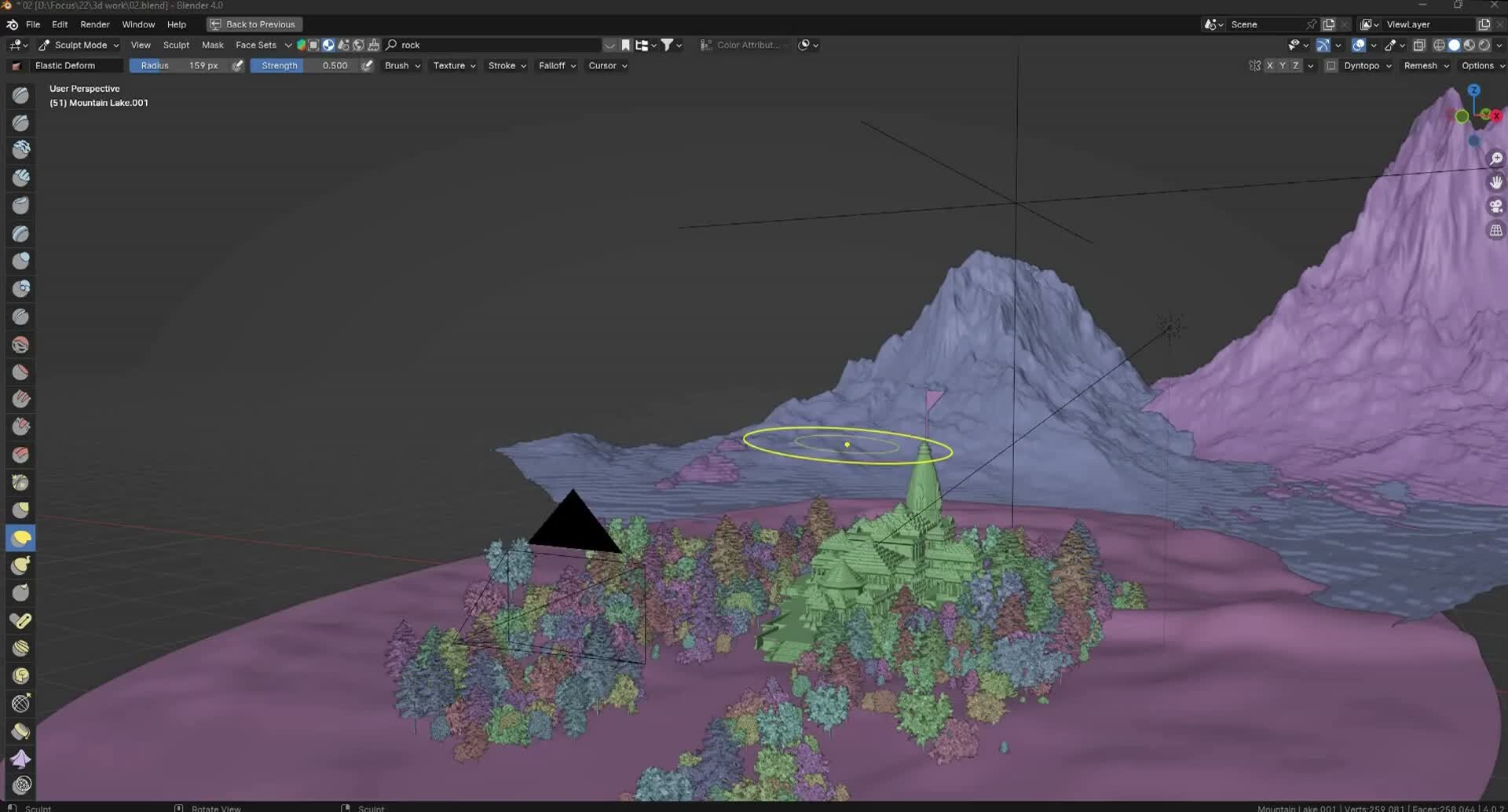Expand the Options dropdown
This screenshot has height=812, width=1508.
pos(1483,66)
